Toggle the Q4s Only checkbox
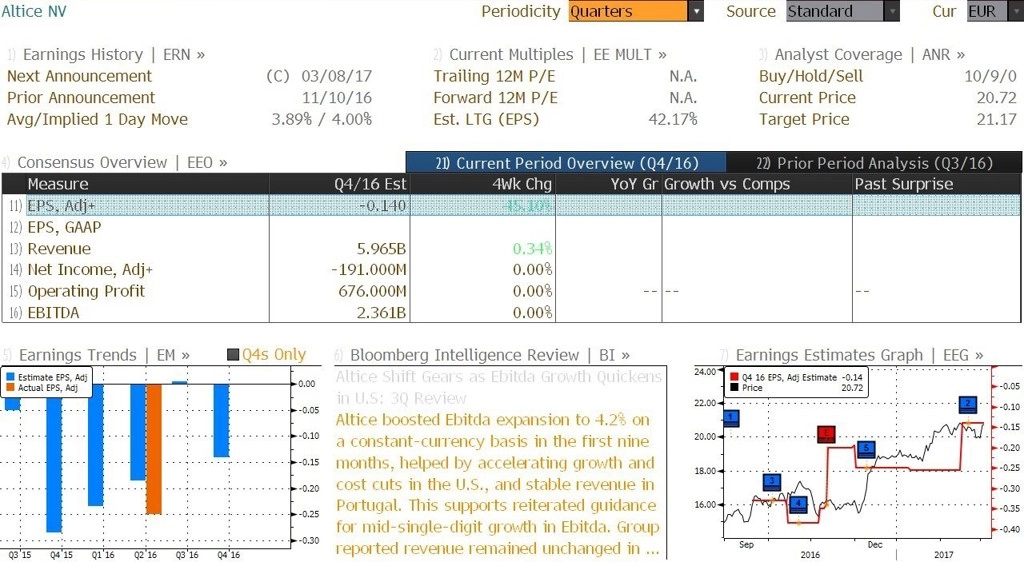 point(232,355)
